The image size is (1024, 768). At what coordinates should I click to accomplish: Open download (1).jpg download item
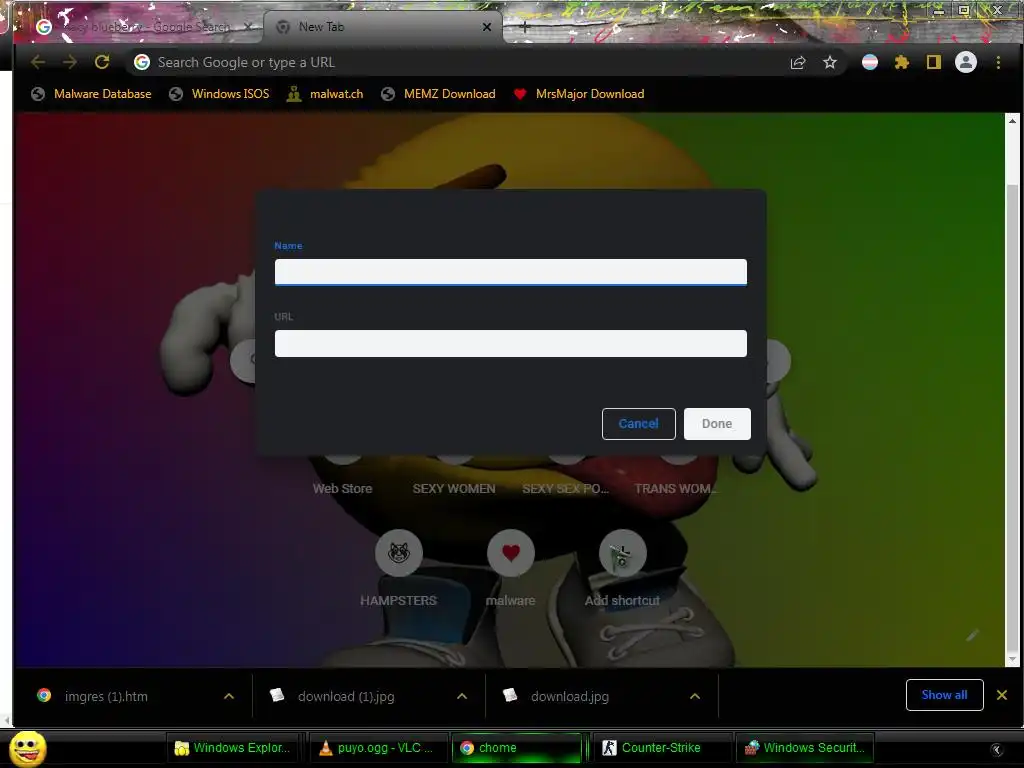click(345, 696)
